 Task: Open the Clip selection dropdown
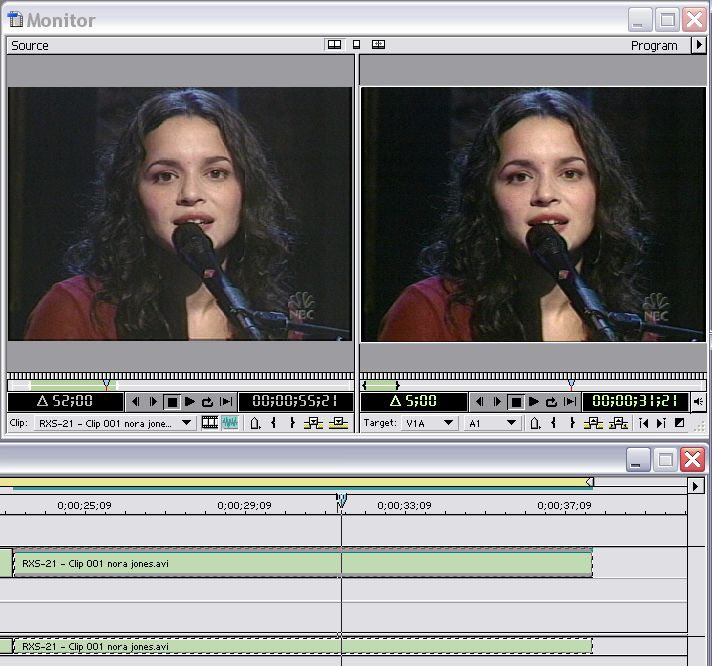point(114,423)
